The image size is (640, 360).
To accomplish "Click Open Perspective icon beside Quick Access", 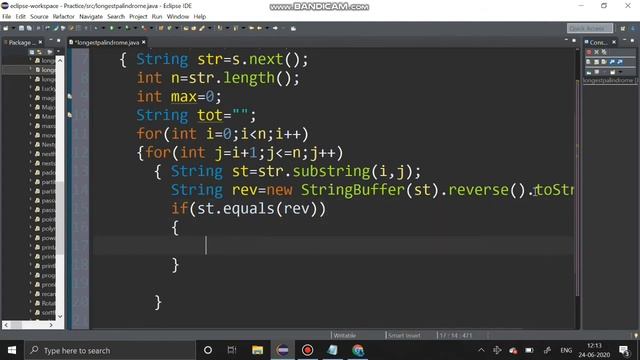I will point(623,28).
